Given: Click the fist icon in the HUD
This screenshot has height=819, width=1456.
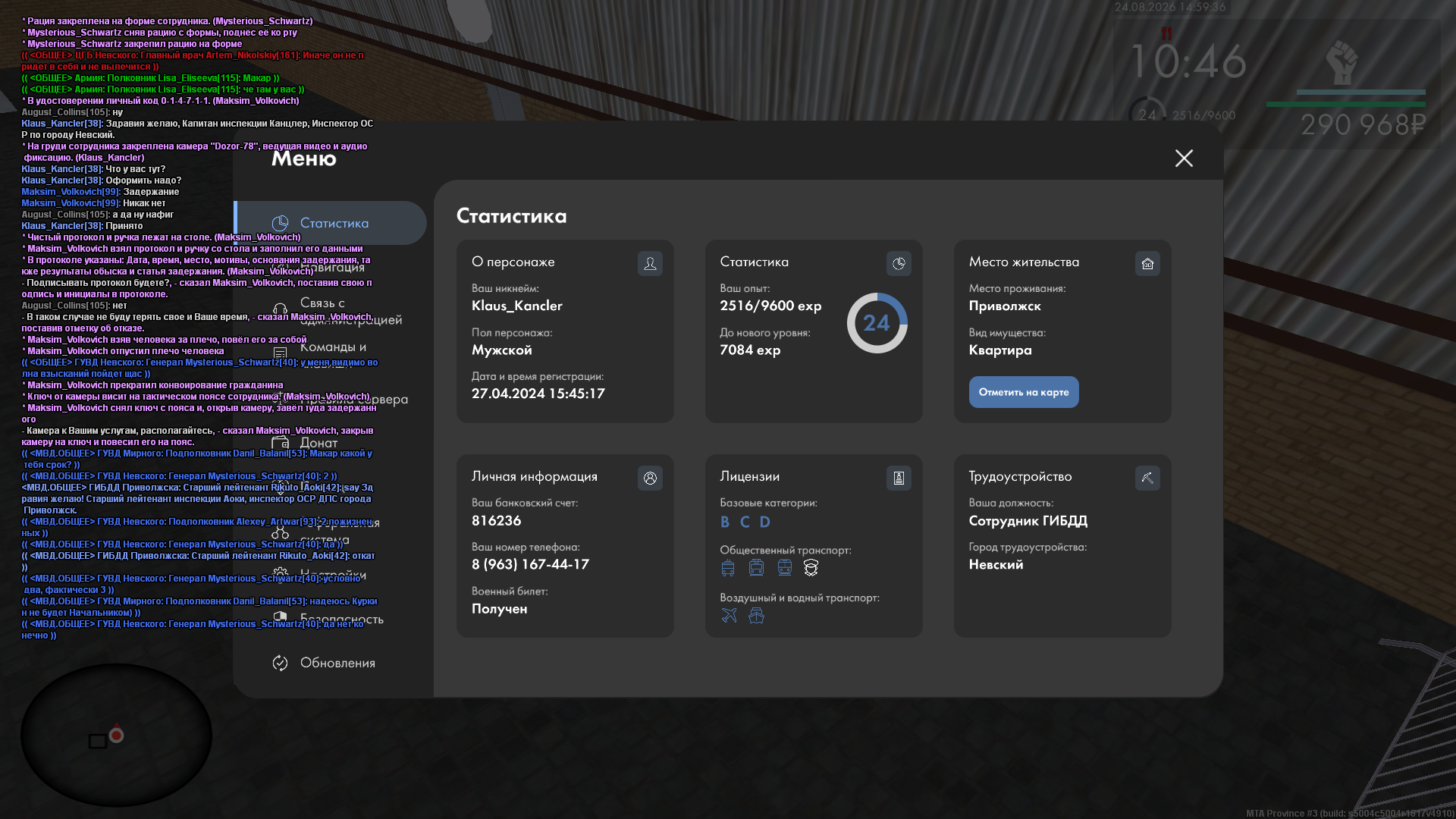Looking at the screenshot, I should pyautogui.click(x=1341, y=64).
